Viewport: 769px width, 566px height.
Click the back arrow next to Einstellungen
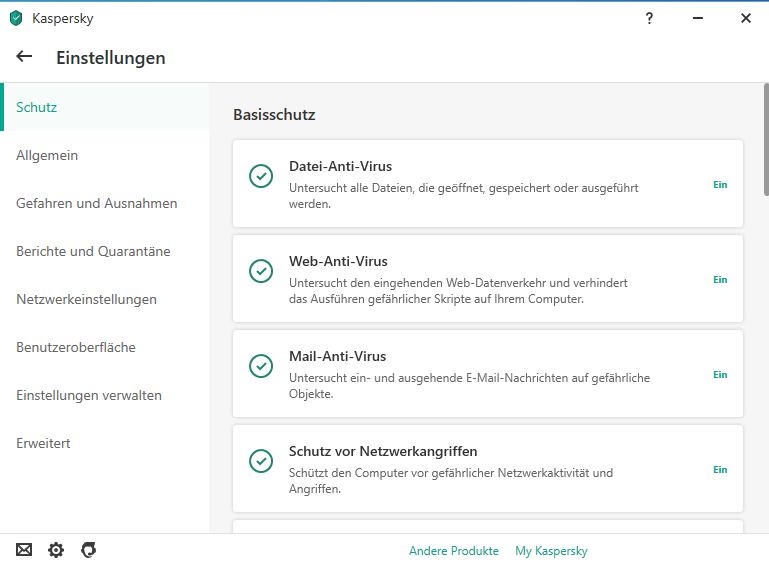(x=25, y=57)
